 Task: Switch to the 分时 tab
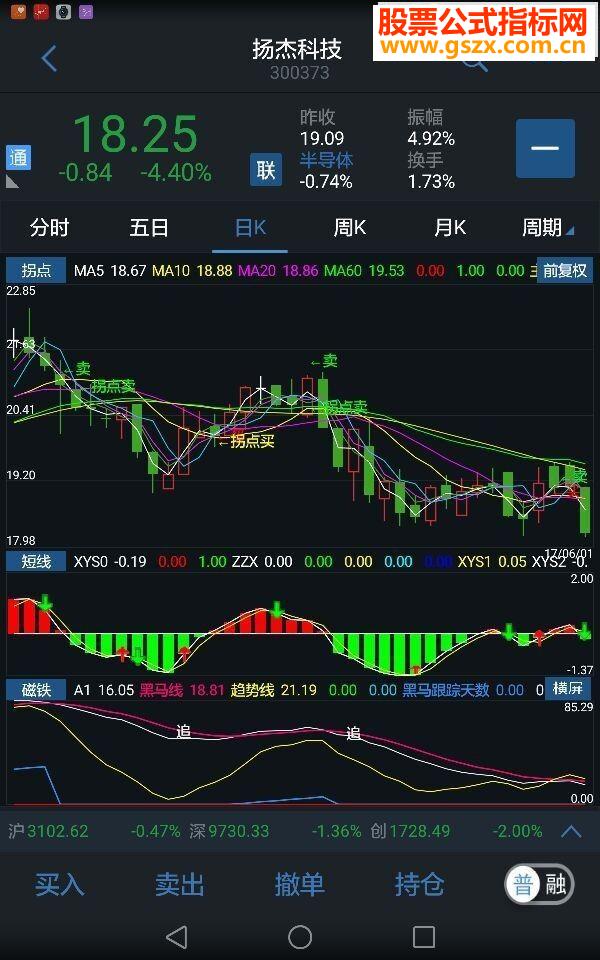[50, 228]
